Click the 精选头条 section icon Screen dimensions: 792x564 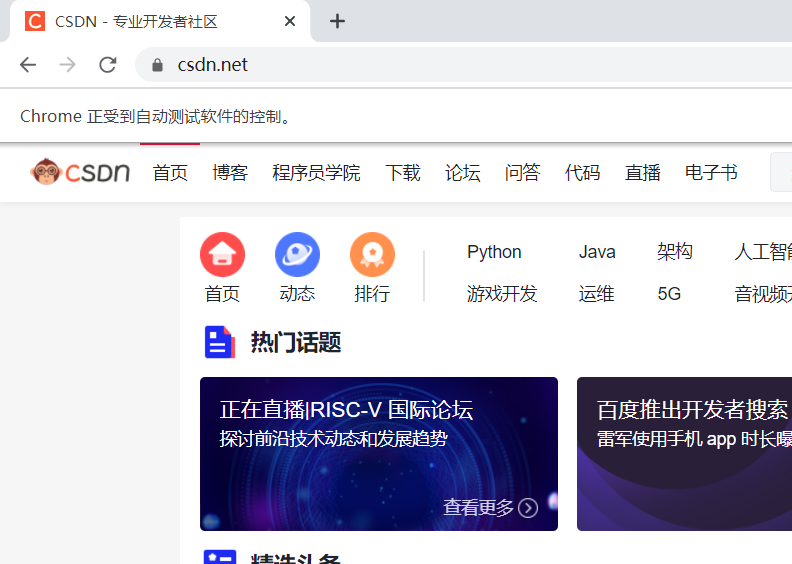coord(220,557)
